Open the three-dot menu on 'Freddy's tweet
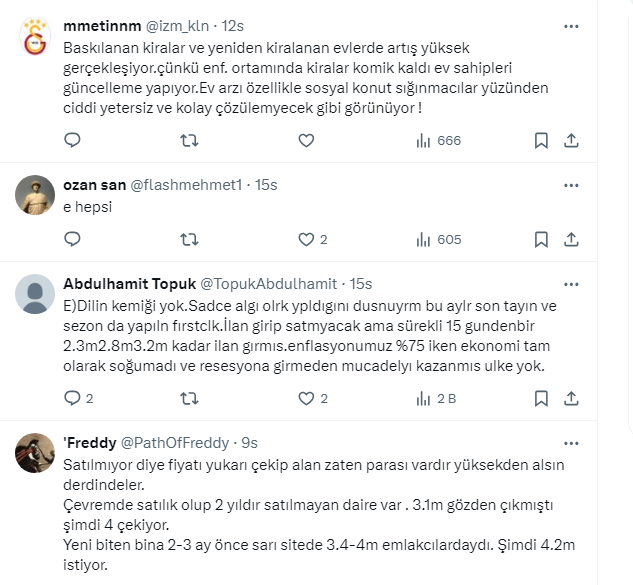 (x=571, y=442)
